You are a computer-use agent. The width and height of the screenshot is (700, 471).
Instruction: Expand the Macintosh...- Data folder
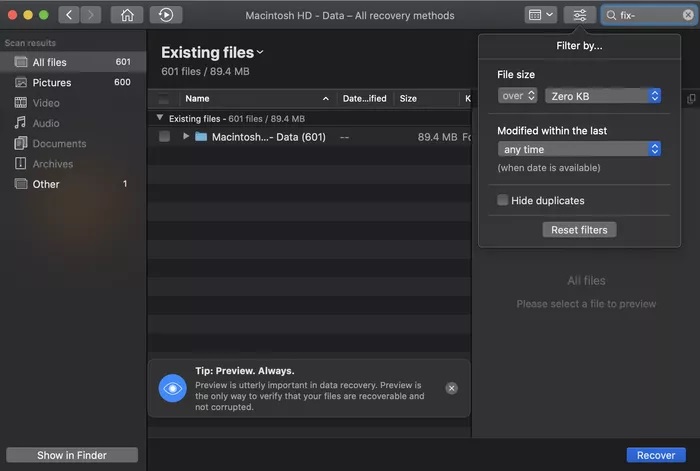tap(186, 136)
